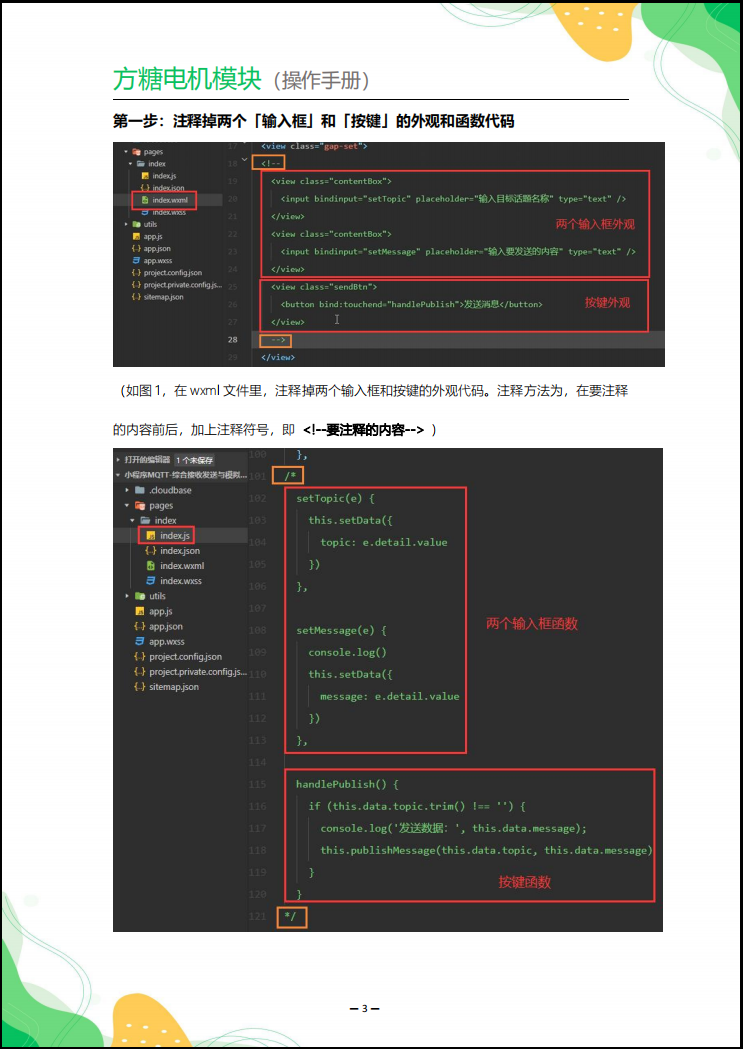The image size is (743, 1049).
Task: Click the view class="sendBtn" line
Action: tap(324, 287)
